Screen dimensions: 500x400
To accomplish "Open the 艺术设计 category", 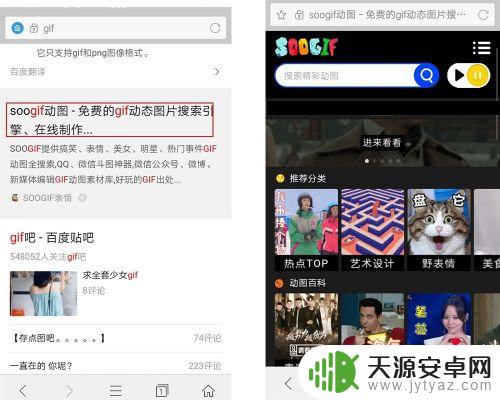I will (x=372, y=230).
